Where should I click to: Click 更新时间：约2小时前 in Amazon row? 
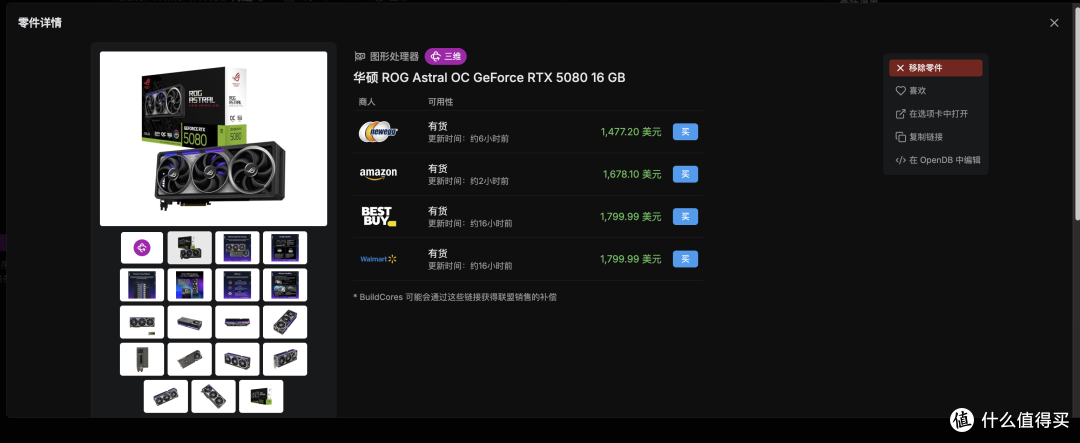point(468,181)
